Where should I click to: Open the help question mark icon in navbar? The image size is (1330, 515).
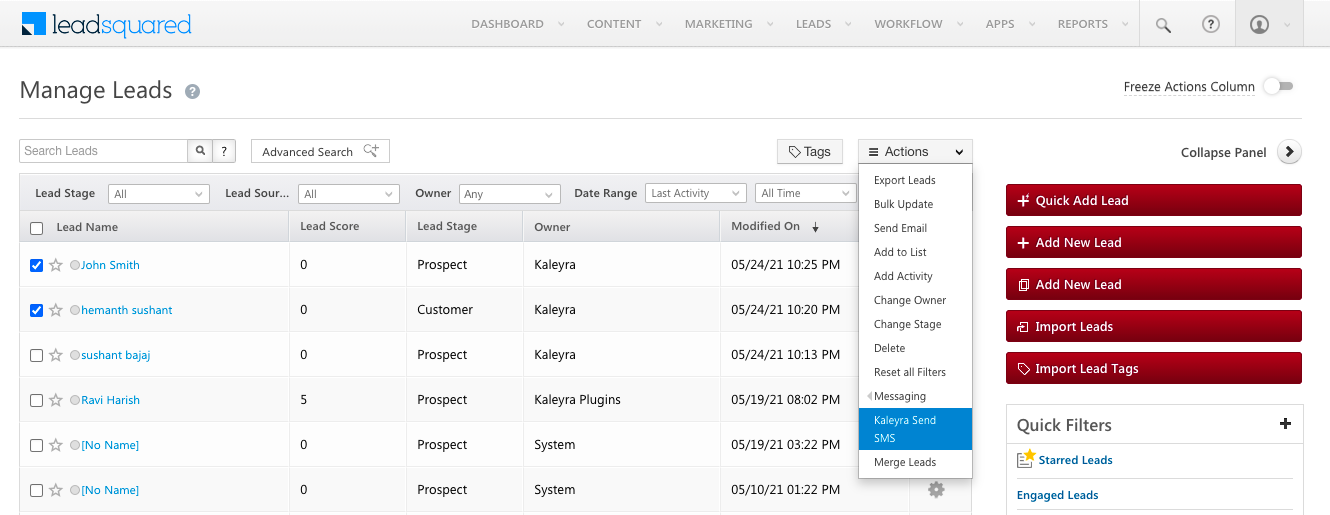(x=1211, y=25)
